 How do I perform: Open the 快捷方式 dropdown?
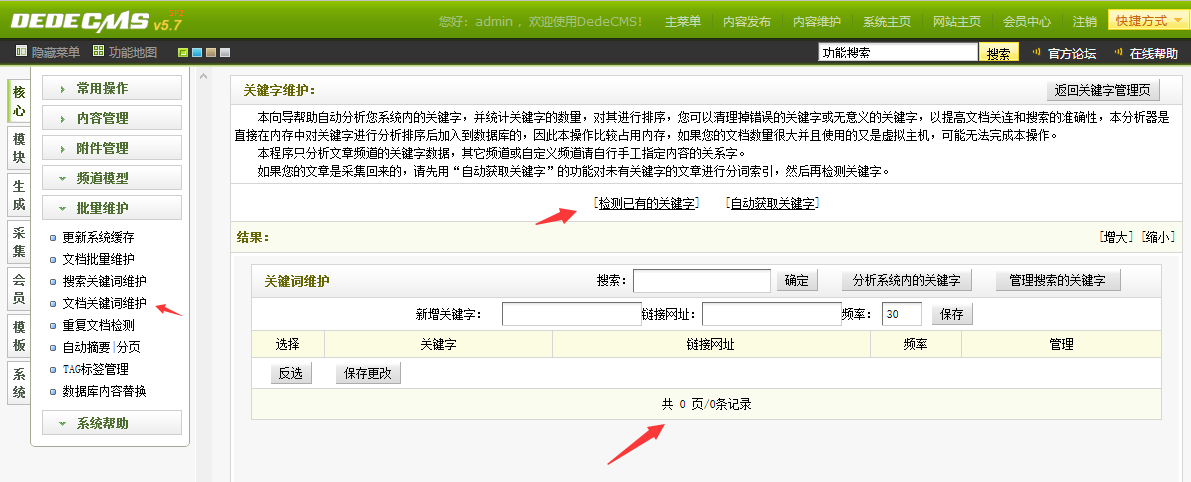[1147, 20]
